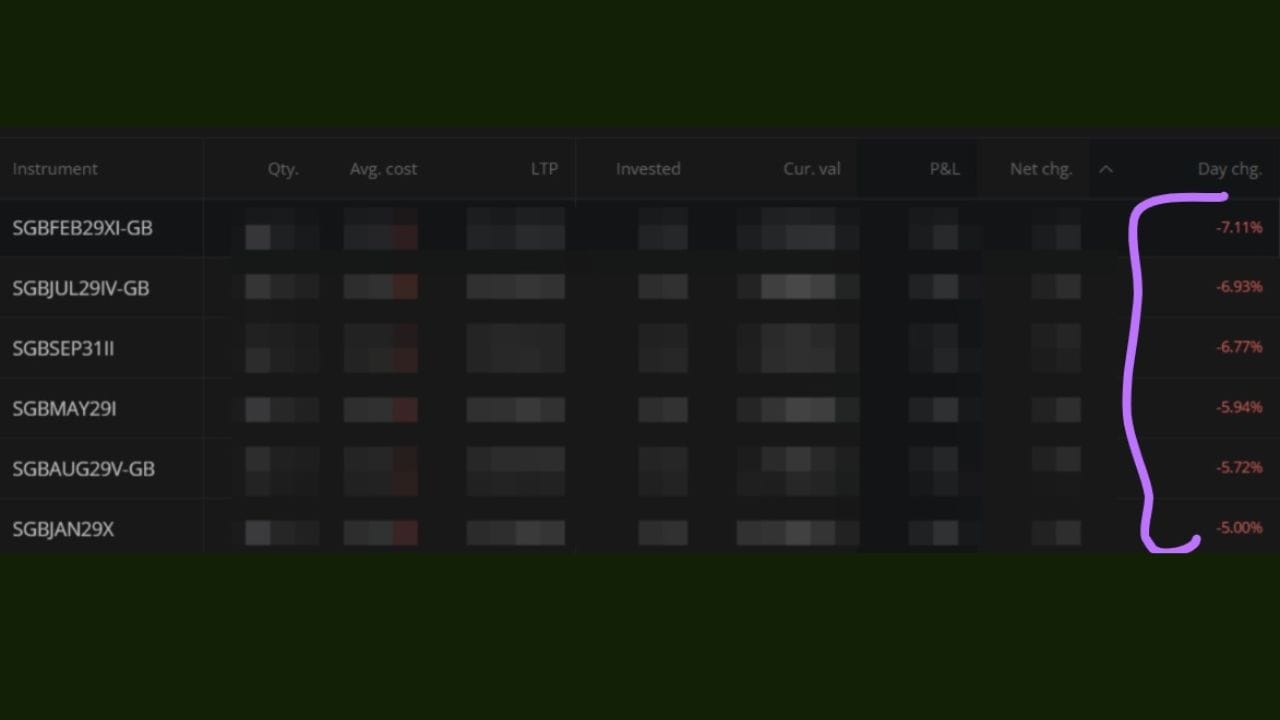This screenshot has height=720, width=1280.
Task: Sort the table by Qty. header
Action: [x=283, y=169]
